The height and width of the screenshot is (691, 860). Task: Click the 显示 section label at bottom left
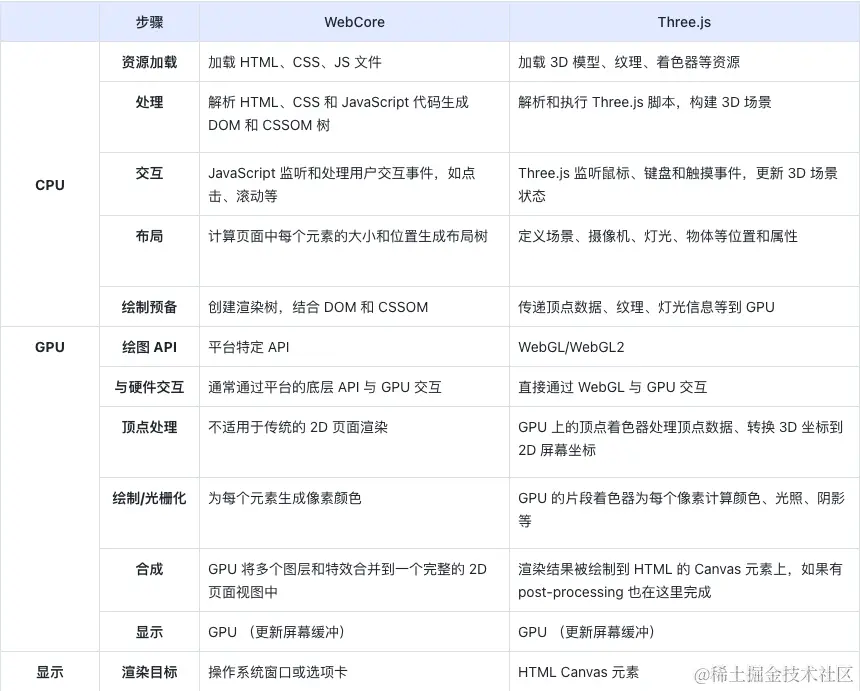pos(50,672)
